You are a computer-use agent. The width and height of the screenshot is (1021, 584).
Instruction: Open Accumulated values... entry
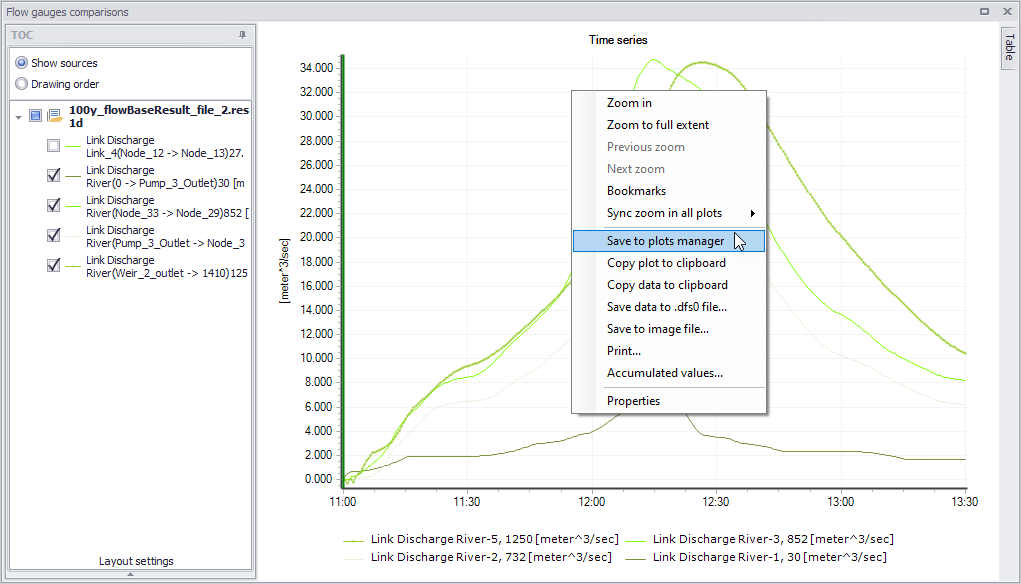tap(669, 373)
